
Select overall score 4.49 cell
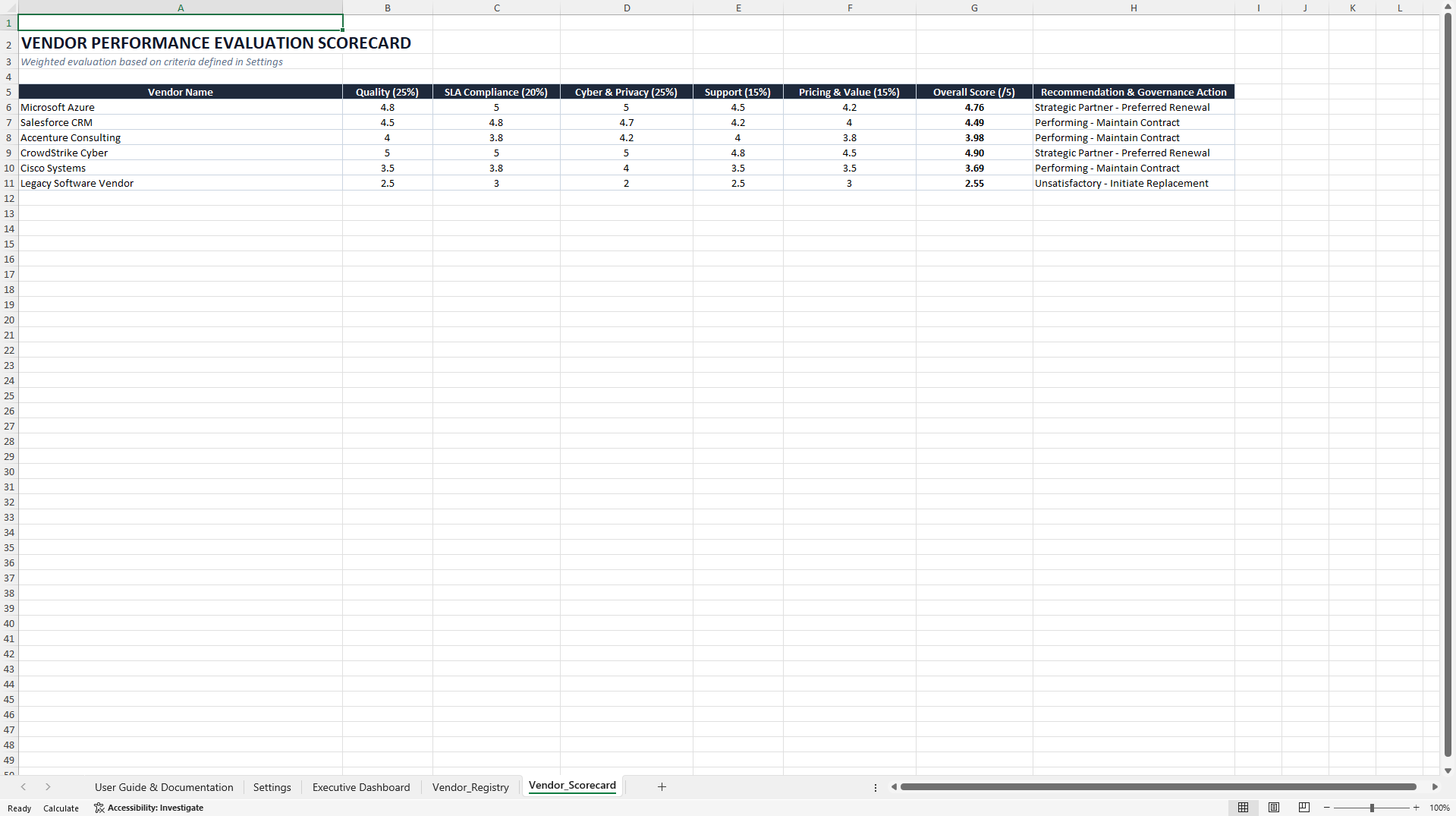point(974,122)
